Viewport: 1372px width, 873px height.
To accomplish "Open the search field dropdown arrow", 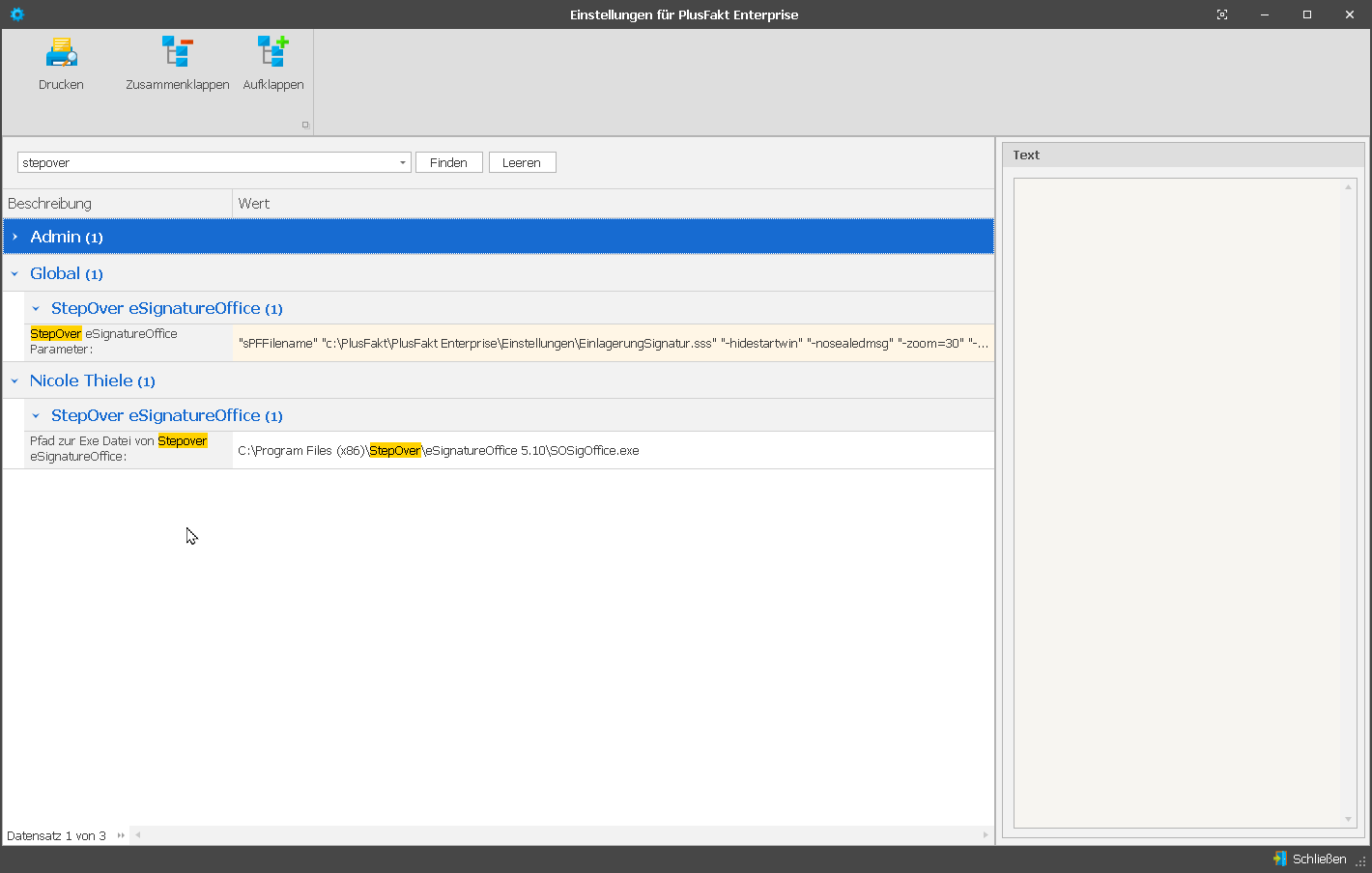I will coord(403,162).
